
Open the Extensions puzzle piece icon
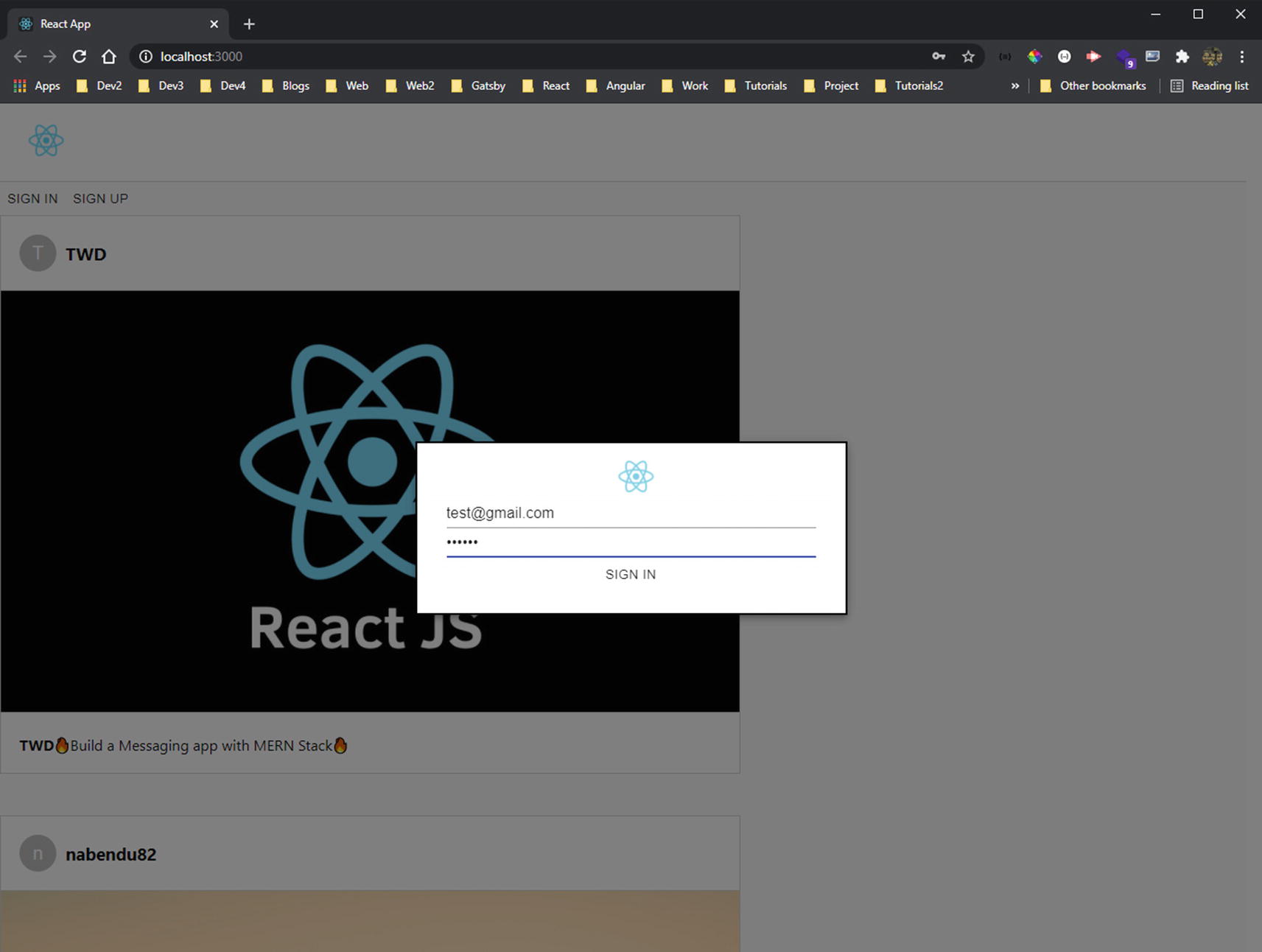pyautogui.click(x=1182, y=57)
